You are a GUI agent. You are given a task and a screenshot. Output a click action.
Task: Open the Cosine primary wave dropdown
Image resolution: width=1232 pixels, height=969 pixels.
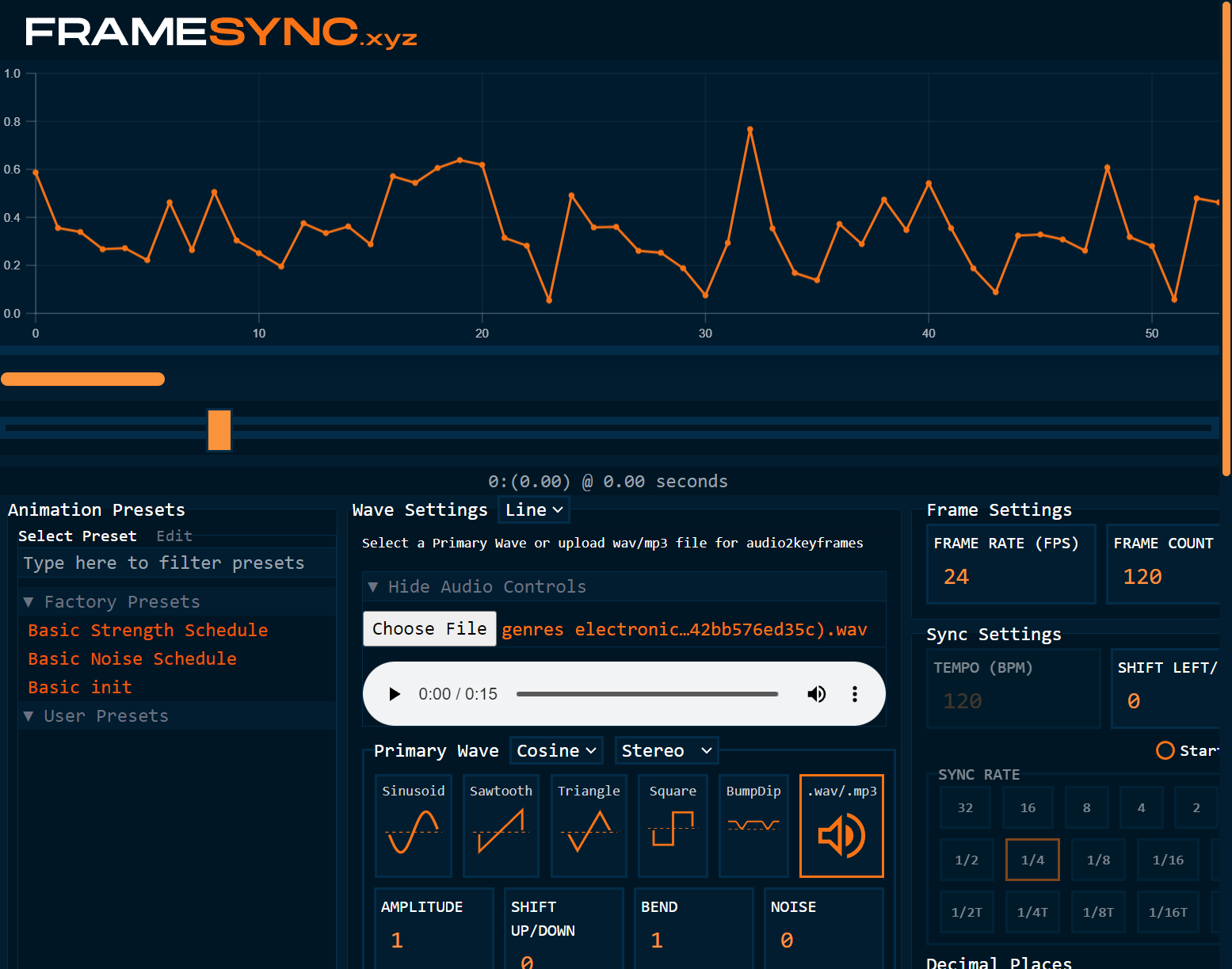tap(556, 750)
